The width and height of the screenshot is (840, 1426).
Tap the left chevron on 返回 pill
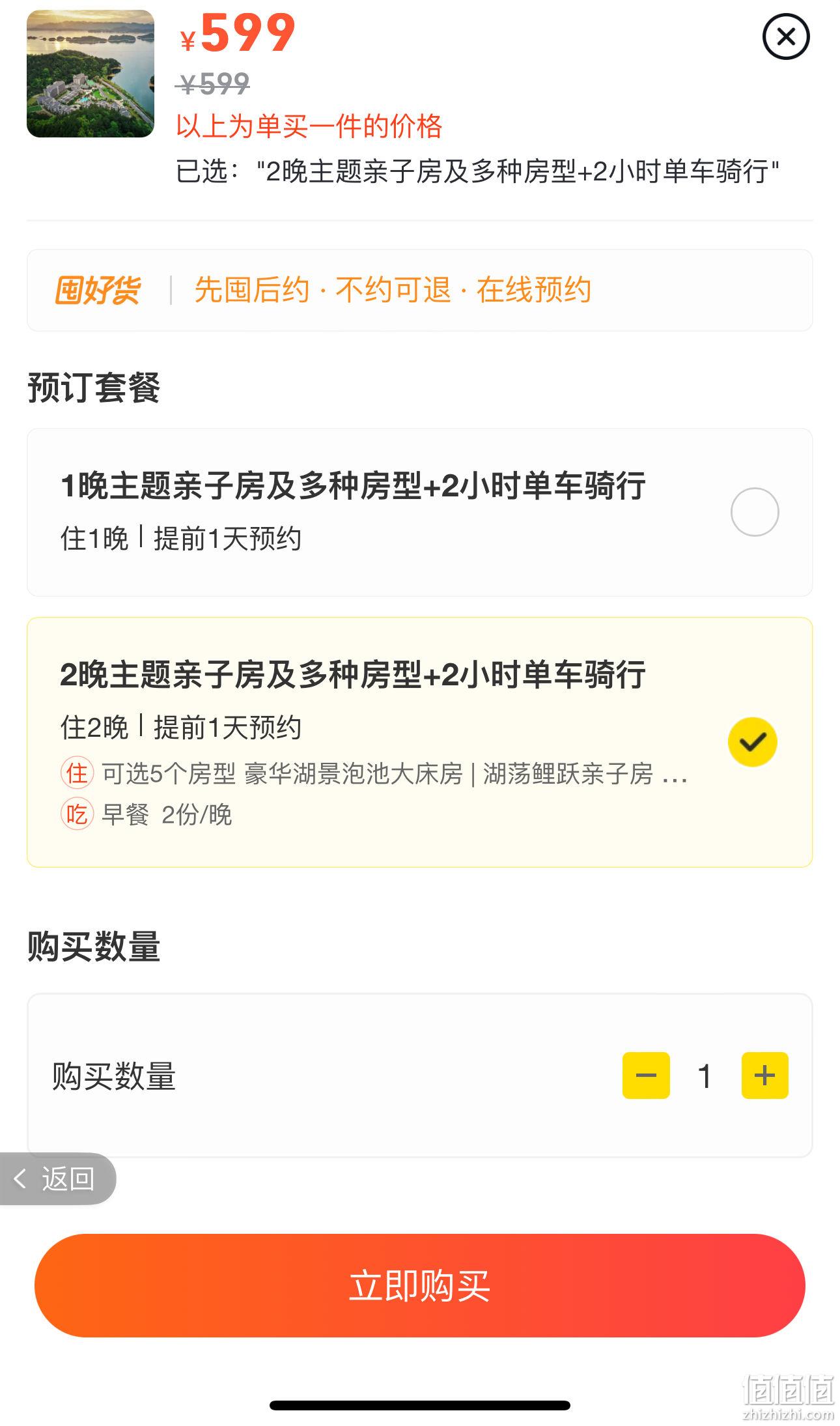(21, 1178)
